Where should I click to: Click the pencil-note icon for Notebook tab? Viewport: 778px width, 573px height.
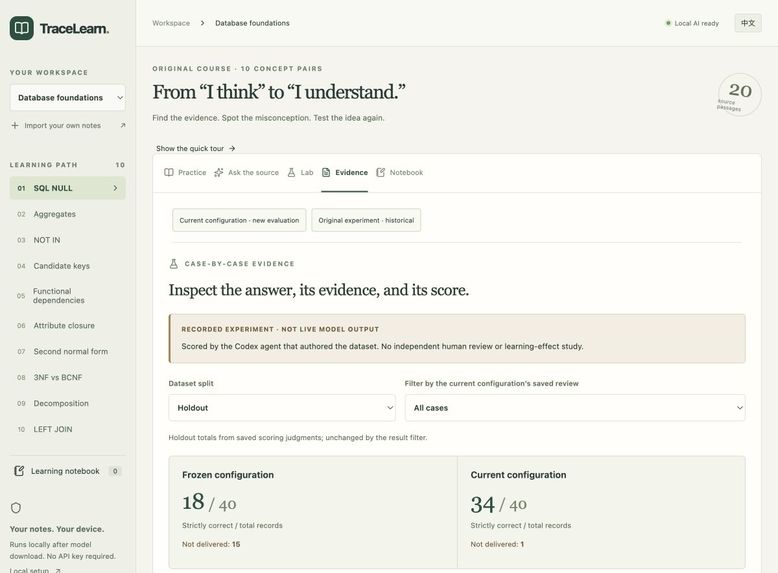pyautogui.click(x=381, y=173)
